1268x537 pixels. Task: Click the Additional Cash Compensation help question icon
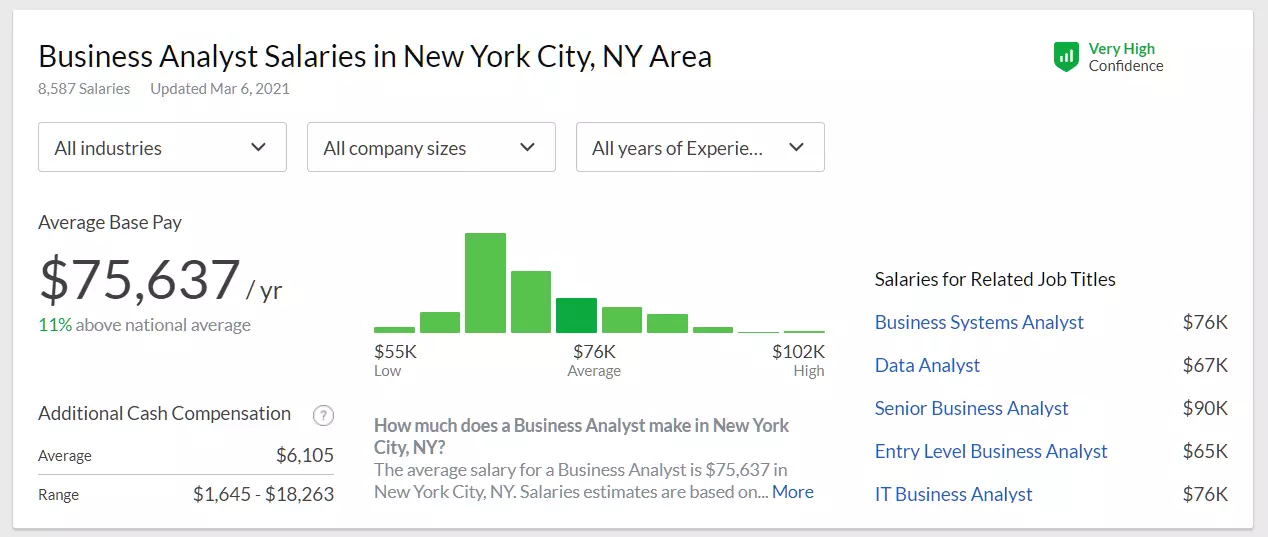coord(323,415)
